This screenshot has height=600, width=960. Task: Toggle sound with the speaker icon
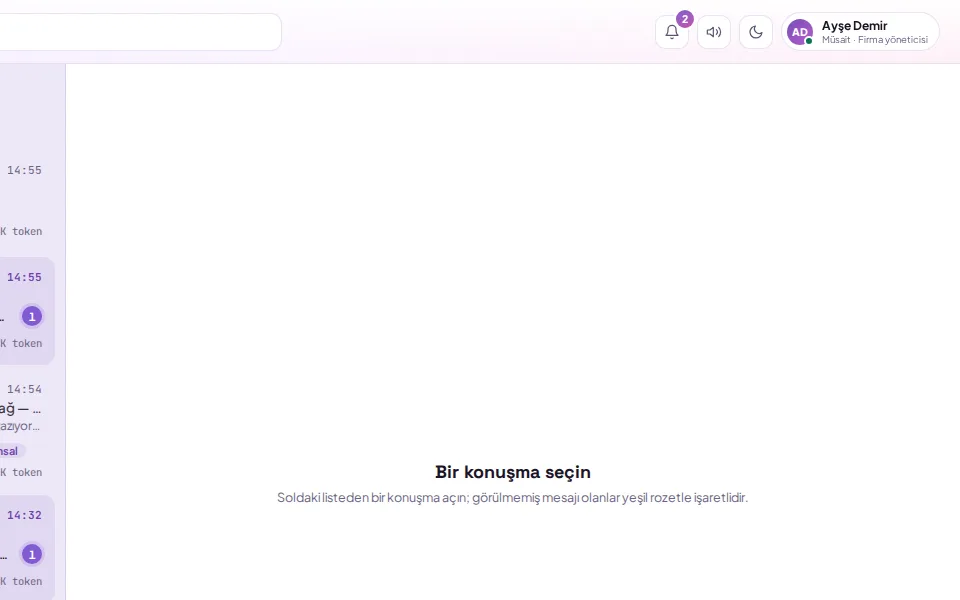pyautogui.click(x=714, y=32)
